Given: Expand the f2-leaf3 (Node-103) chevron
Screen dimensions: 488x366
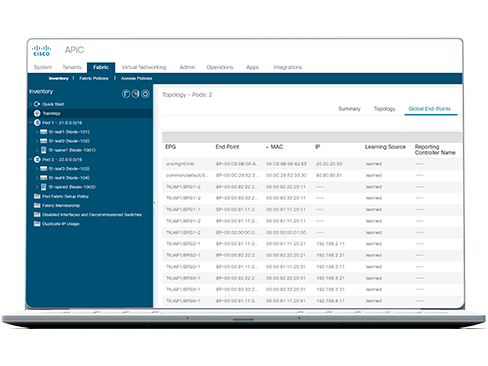Looking at the screenshot, I should coord(37,169).
